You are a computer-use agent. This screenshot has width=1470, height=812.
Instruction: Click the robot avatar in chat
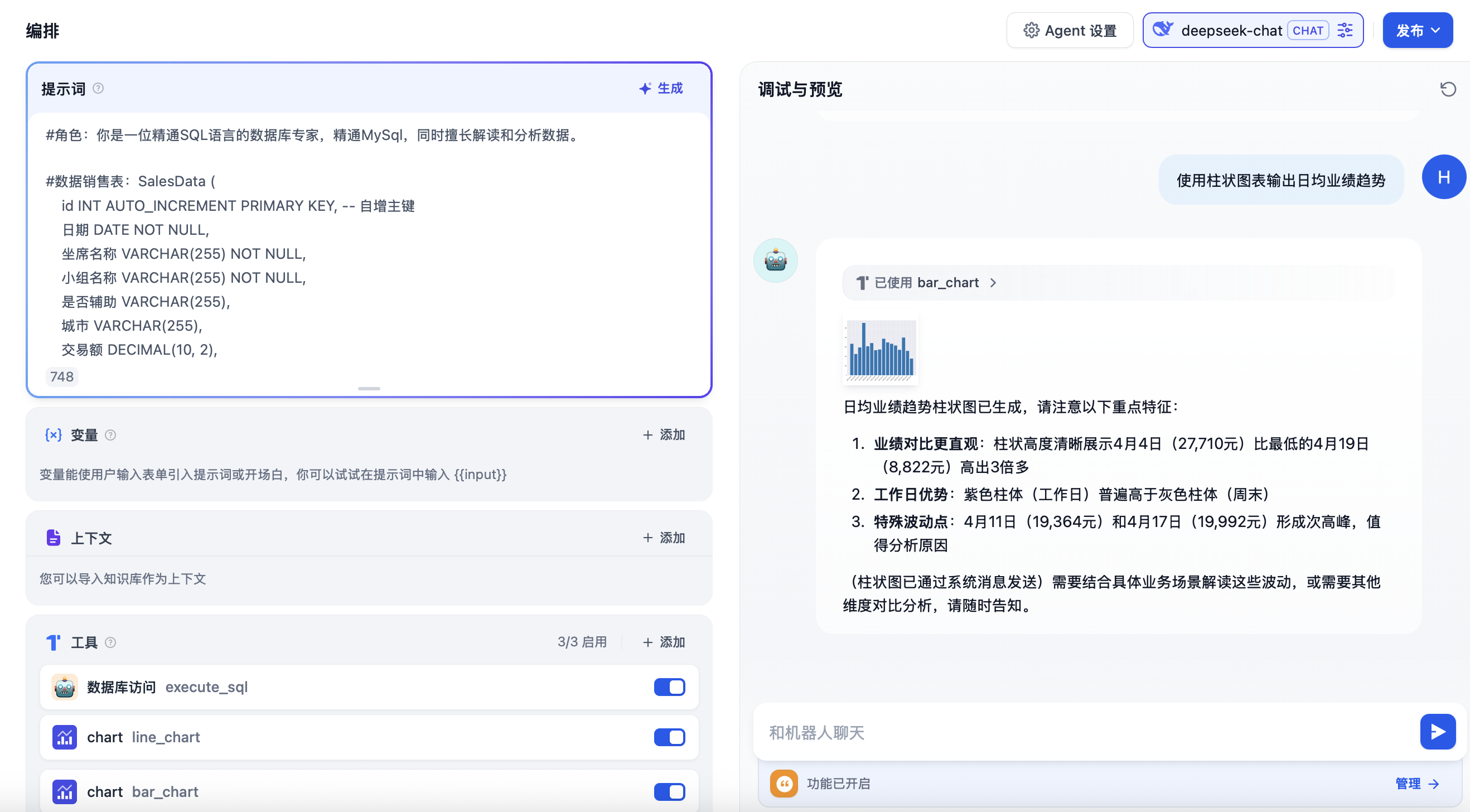point(776,261)
